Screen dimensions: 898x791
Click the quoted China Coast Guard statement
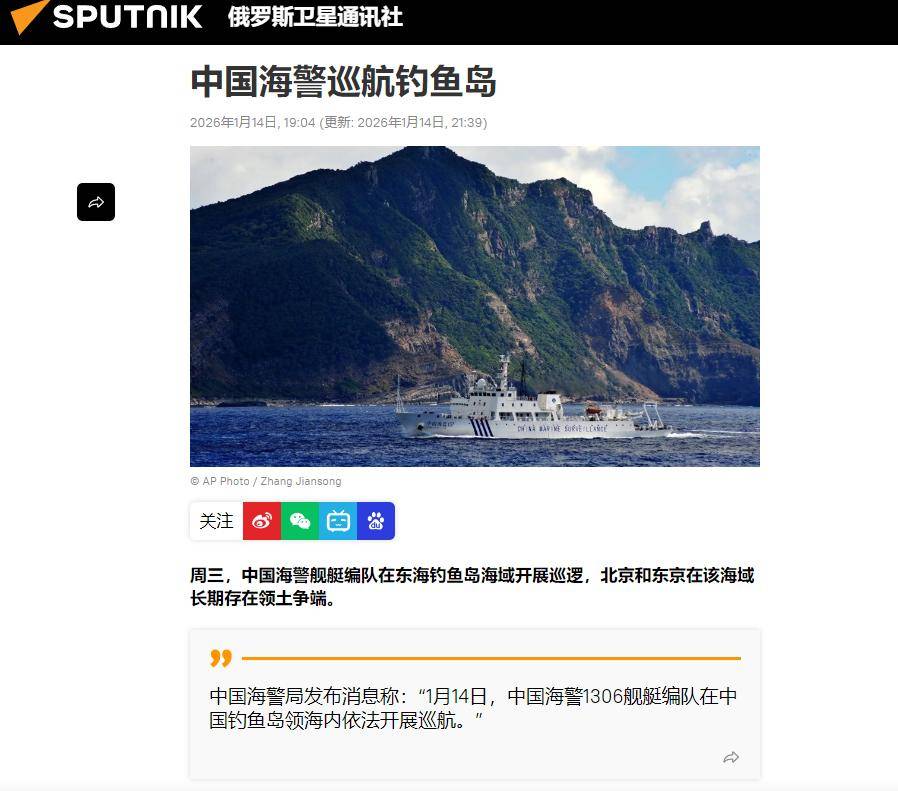(473, 708)
